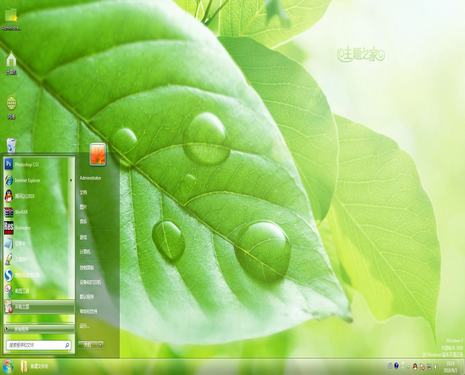Click the Shut down button

[88, 345]
